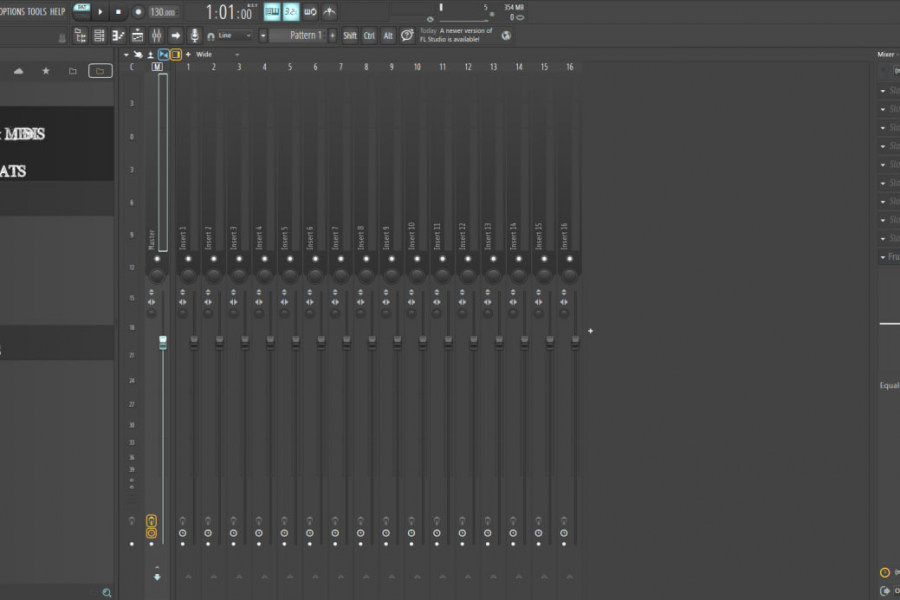
Task: Toggle Insert 3 latency clock button
Action: click(x=234, y=533)
